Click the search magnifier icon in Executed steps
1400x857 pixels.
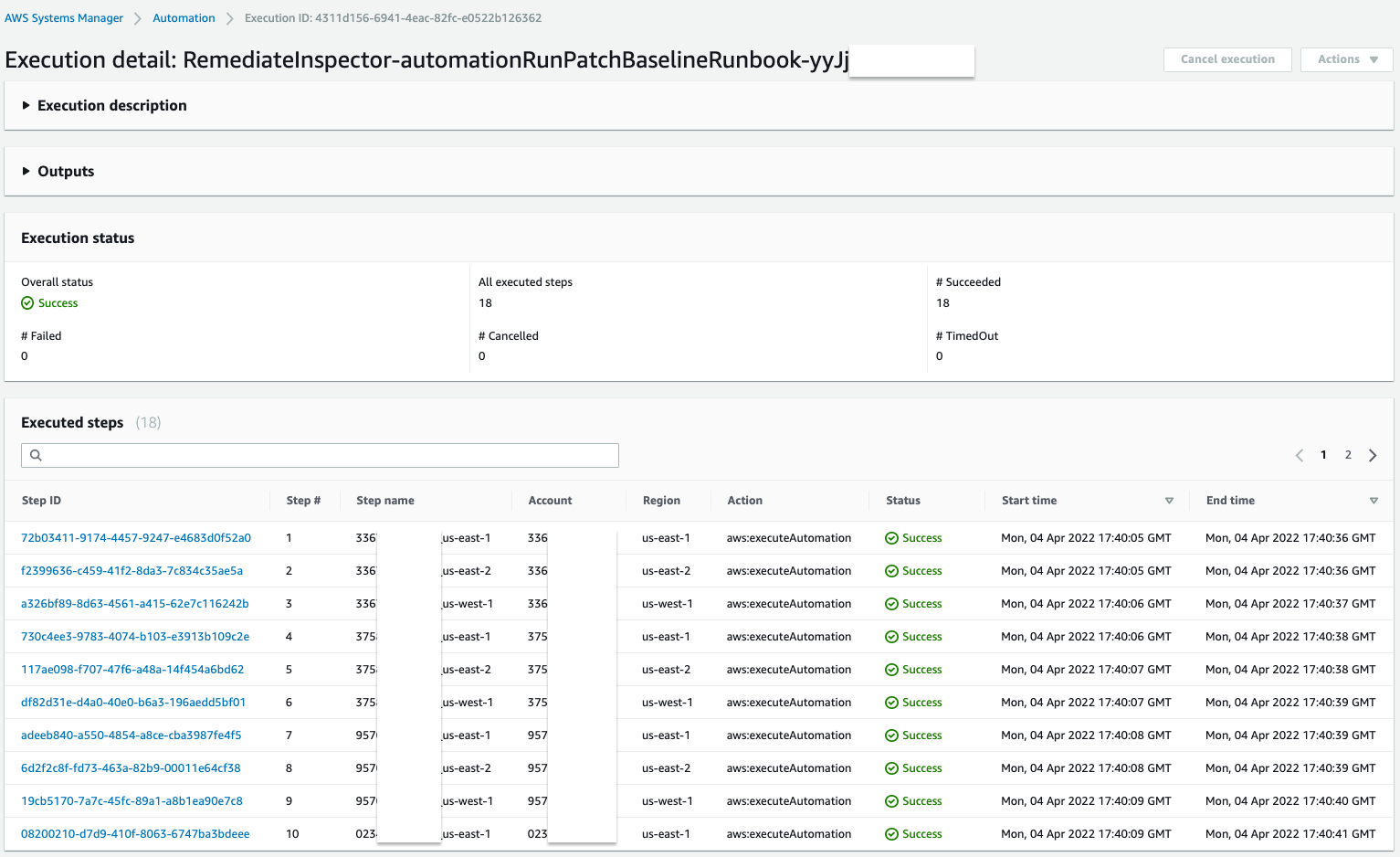[36, 454]
